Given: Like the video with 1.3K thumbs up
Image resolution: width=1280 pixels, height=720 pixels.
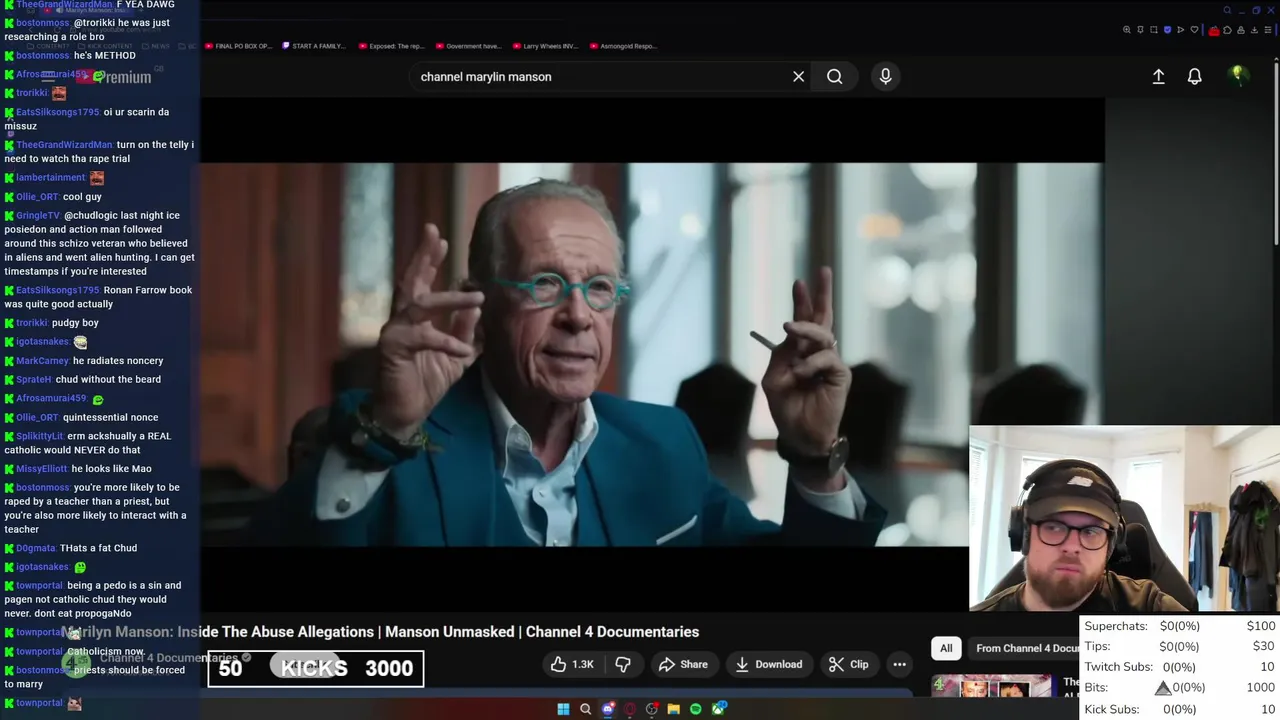Looking at the screenshot, I should (573, 664).
